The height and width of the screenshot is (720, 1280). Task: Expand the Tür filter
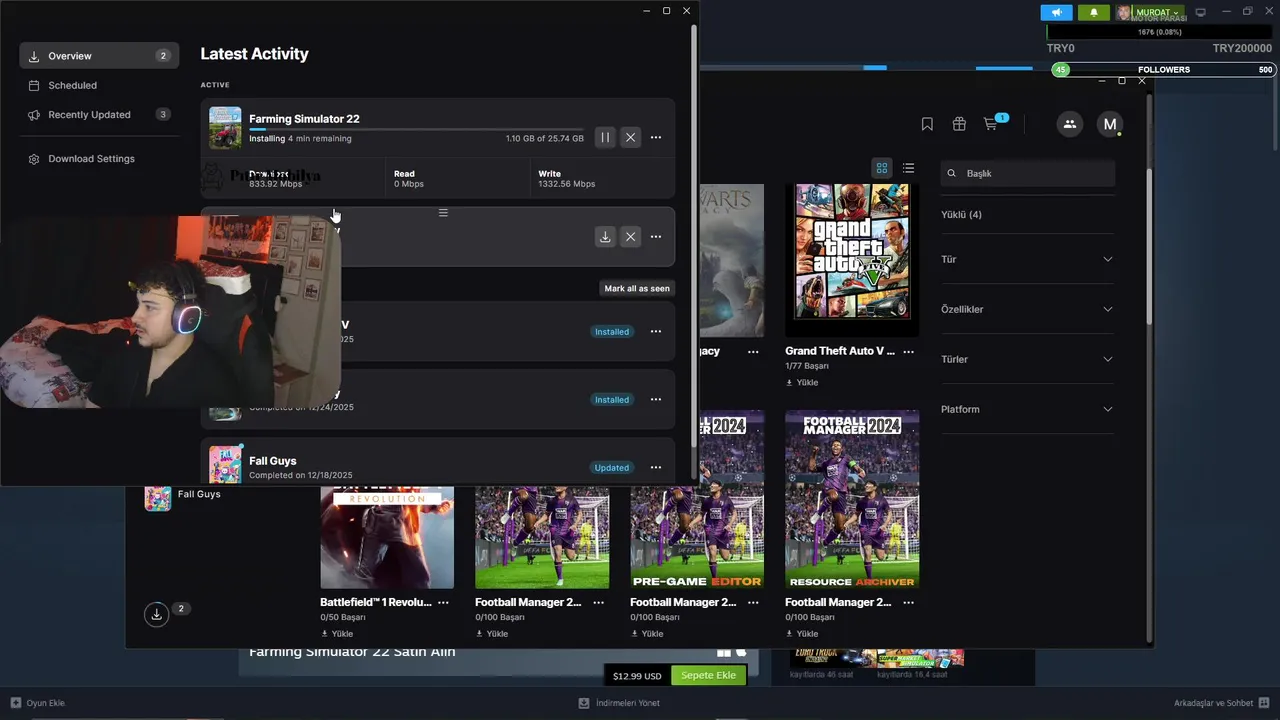[1027, 259]
